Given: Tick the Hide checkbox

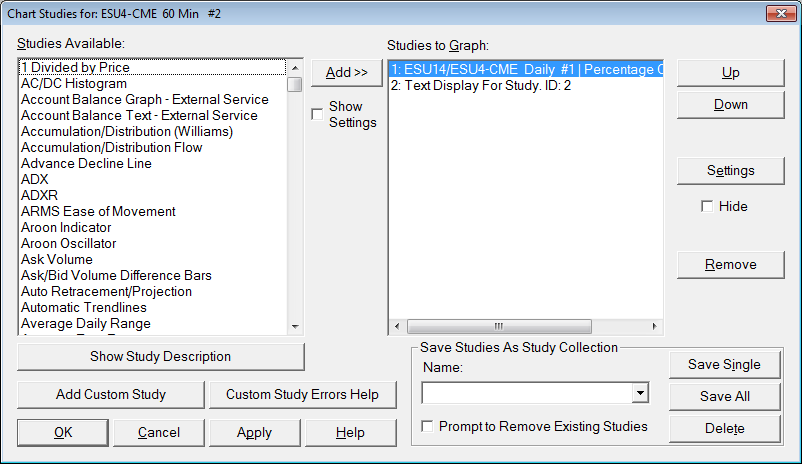Looking at the screenshot, I should click(707, 206).
